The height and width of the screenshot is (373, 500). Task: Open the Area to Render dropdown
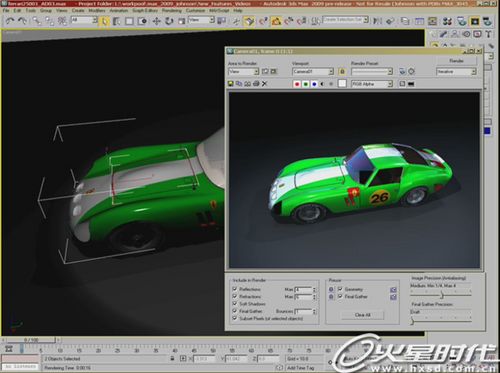point(244,72)
